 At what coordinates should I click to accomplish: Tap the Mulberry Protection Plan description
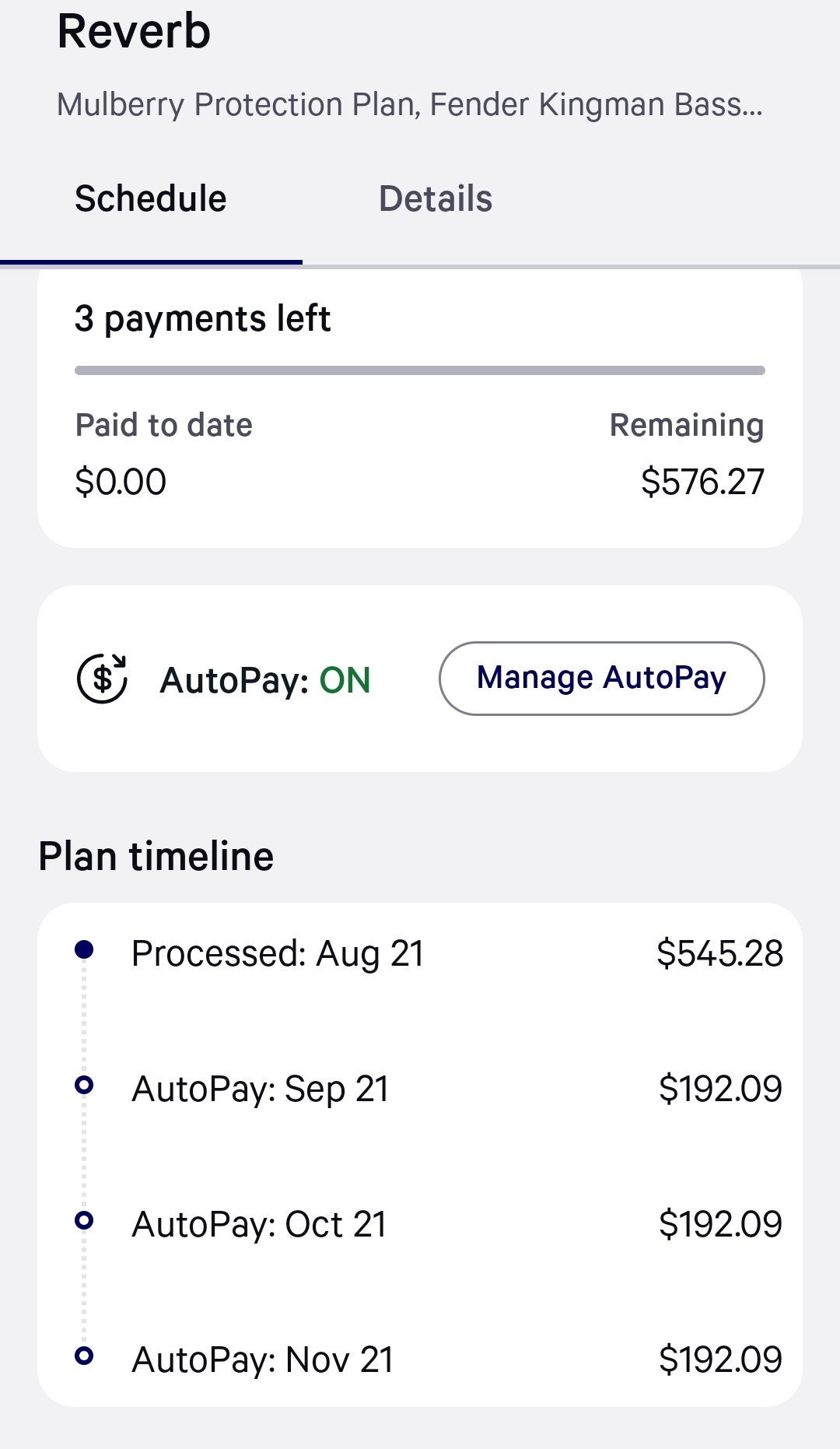pyautogui.click(x=410, y=104)
